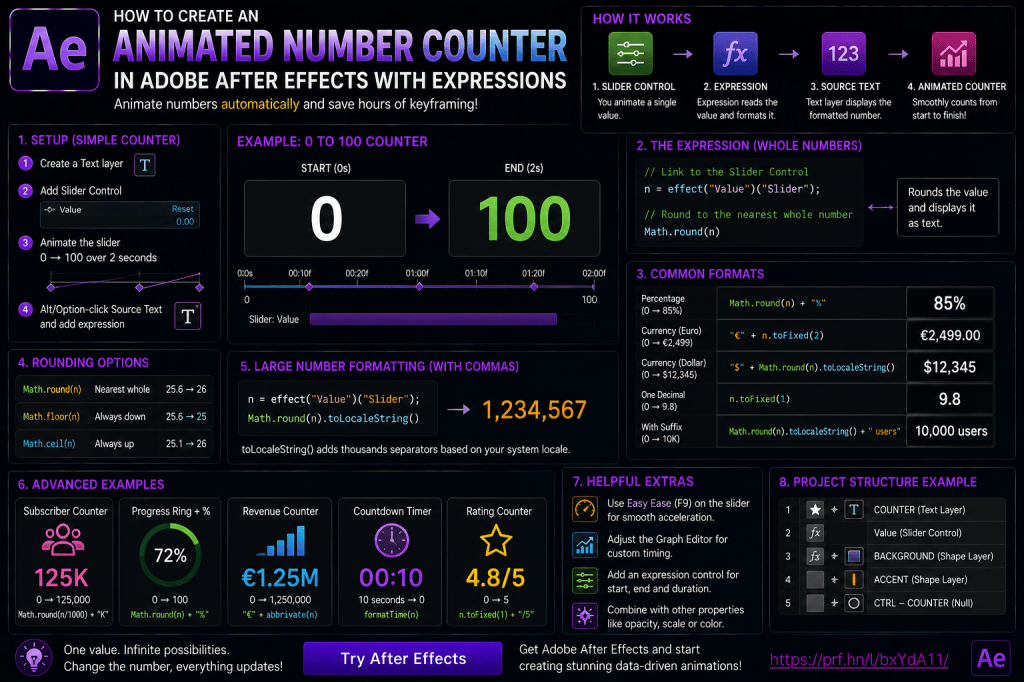Click the T icon in the COUNTER layer row
The width and height of the screenshot is (1024, 682).
854,510
